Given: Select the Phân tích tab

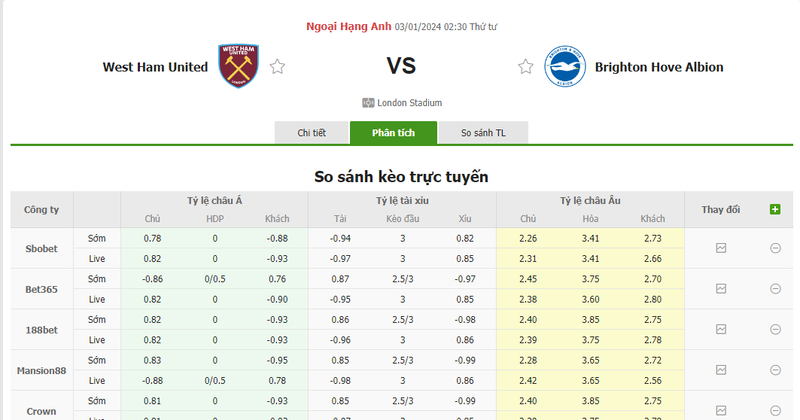Looking at the screenshot, I should pyautogui.click(x=393, y=133).
